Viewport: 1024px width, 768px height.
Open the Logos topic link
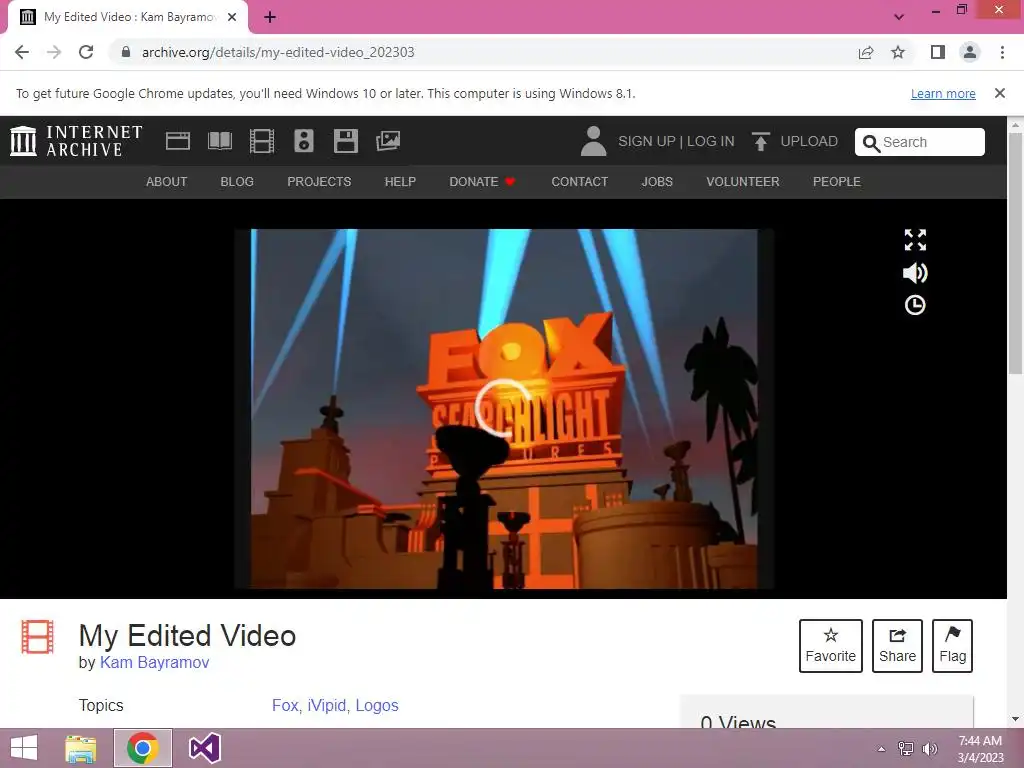[377, 705]
